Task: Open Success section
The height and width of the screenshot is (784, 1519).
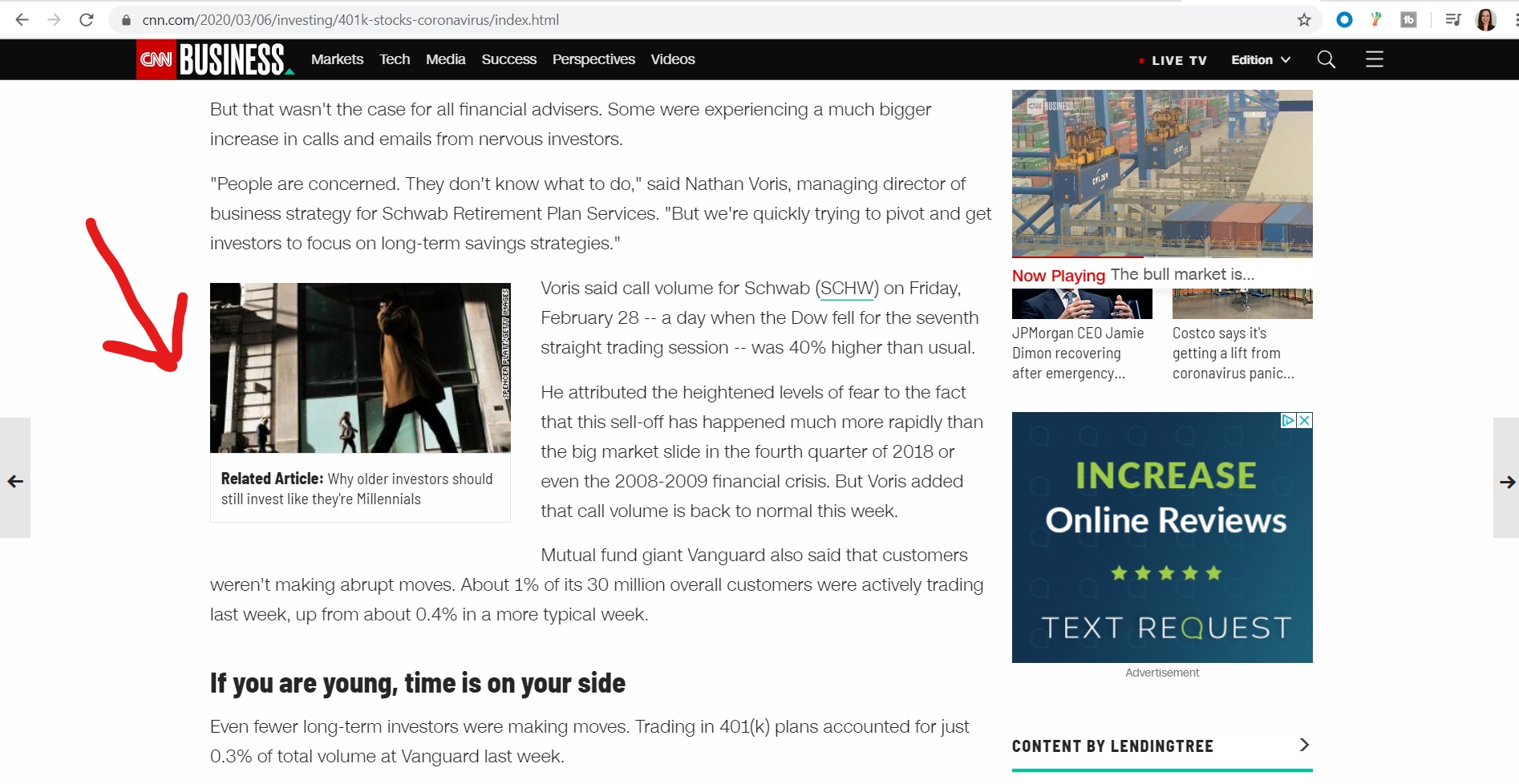Action: (x=509, y=59)
